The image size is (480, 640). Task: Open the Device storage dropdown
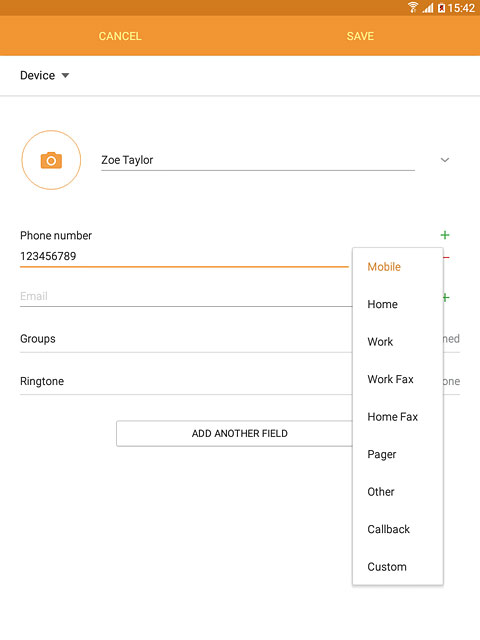[x=45, y=76]
